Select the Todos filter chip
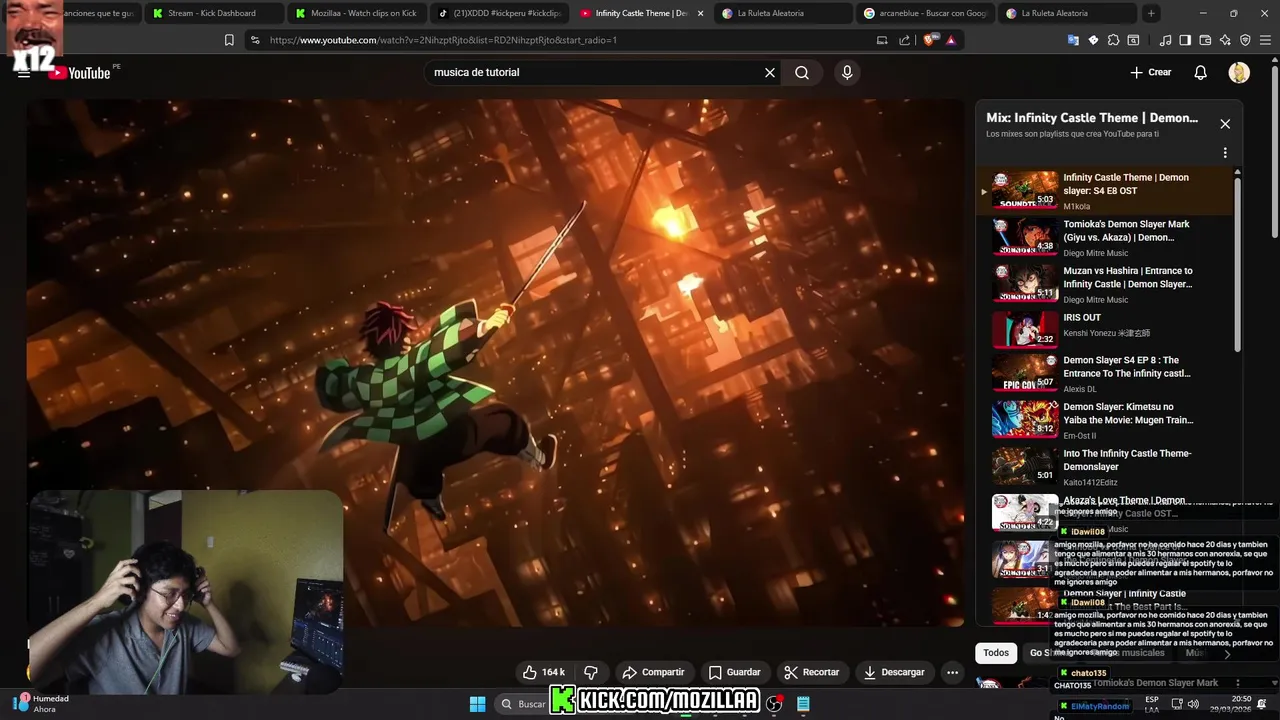The height and width of the screenshot is (720, 1280). [x=996, y=653]
